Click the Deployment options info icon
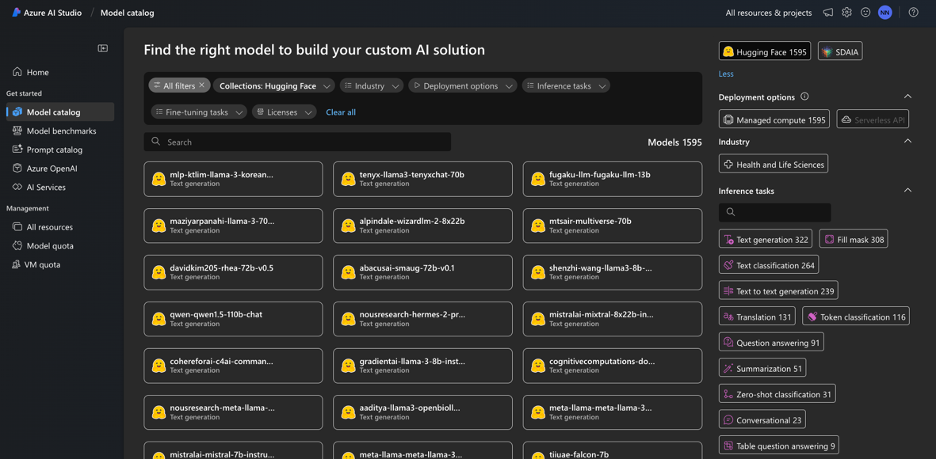This screenshot has height=460, width=936. click(x=804, y=97)
